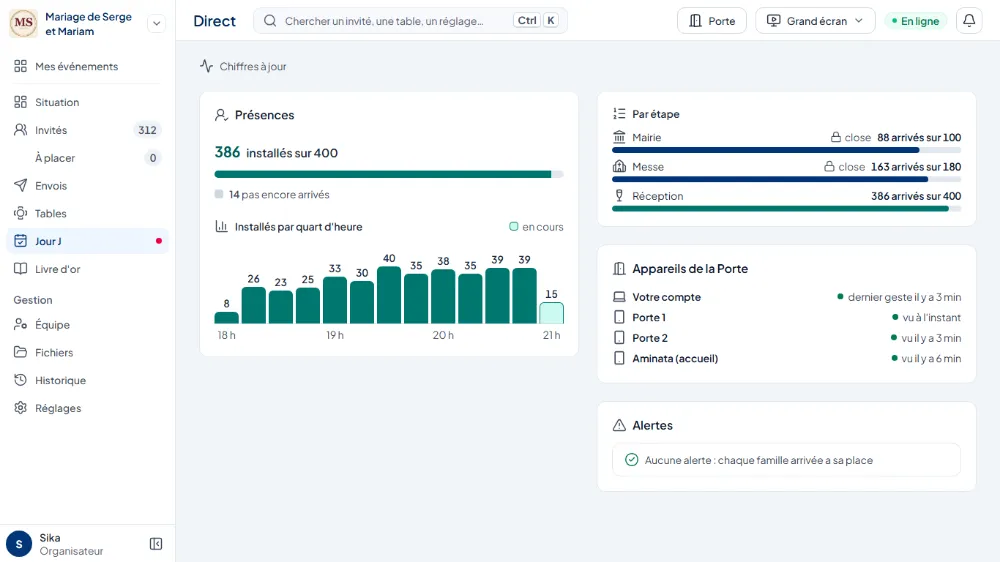Screen dimensions: 1000x562
Task: Click '163 arrivés sur 180' text
Action: point(916,166)
